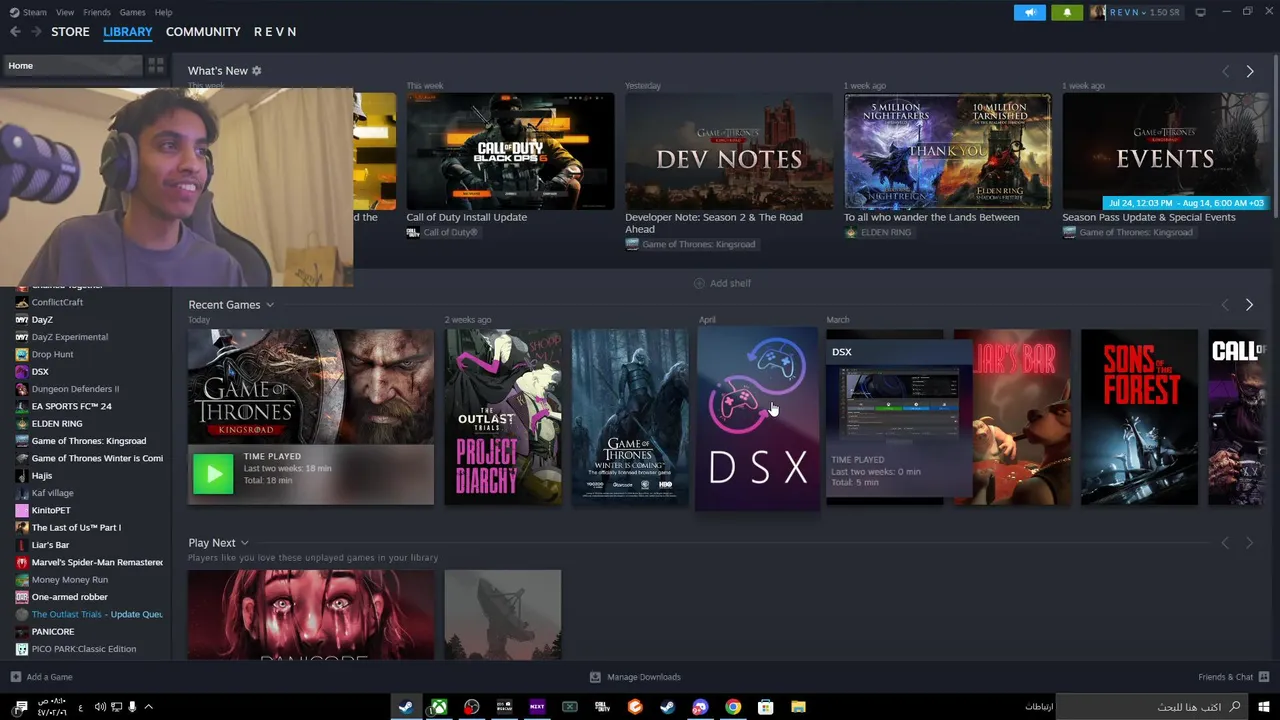Open the Steam announcements megaphone button
The width and height of the screenshot is (1280, 720).
pos(1029,12)
